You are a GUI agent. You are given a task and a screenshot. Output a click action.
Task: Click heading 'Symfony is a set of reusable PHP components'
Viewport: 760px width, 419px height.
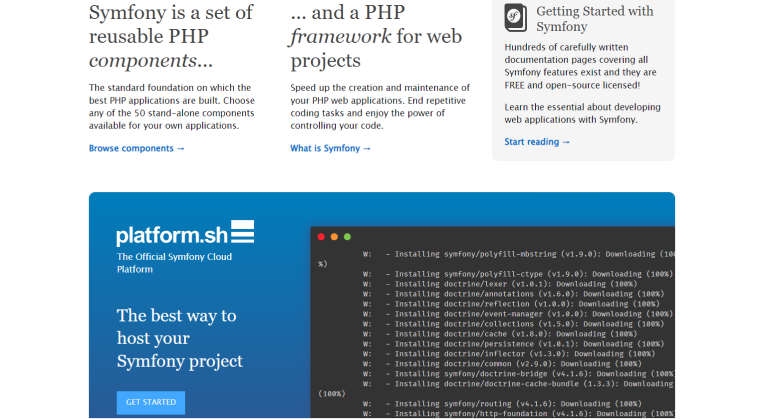pyautogui.click(x=171, y=36)
